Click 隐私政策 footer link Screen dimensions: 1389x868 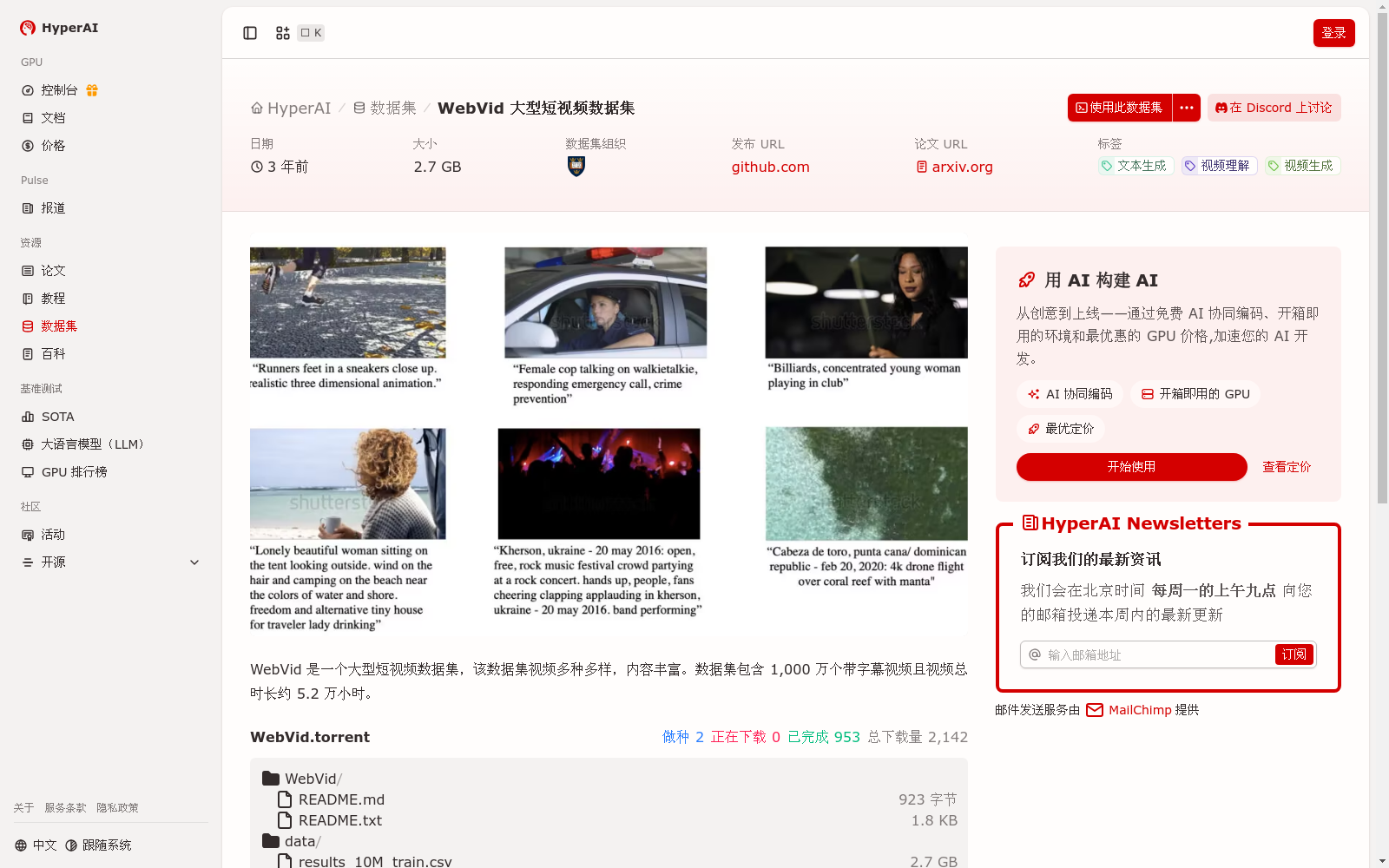tap(117, 808)
